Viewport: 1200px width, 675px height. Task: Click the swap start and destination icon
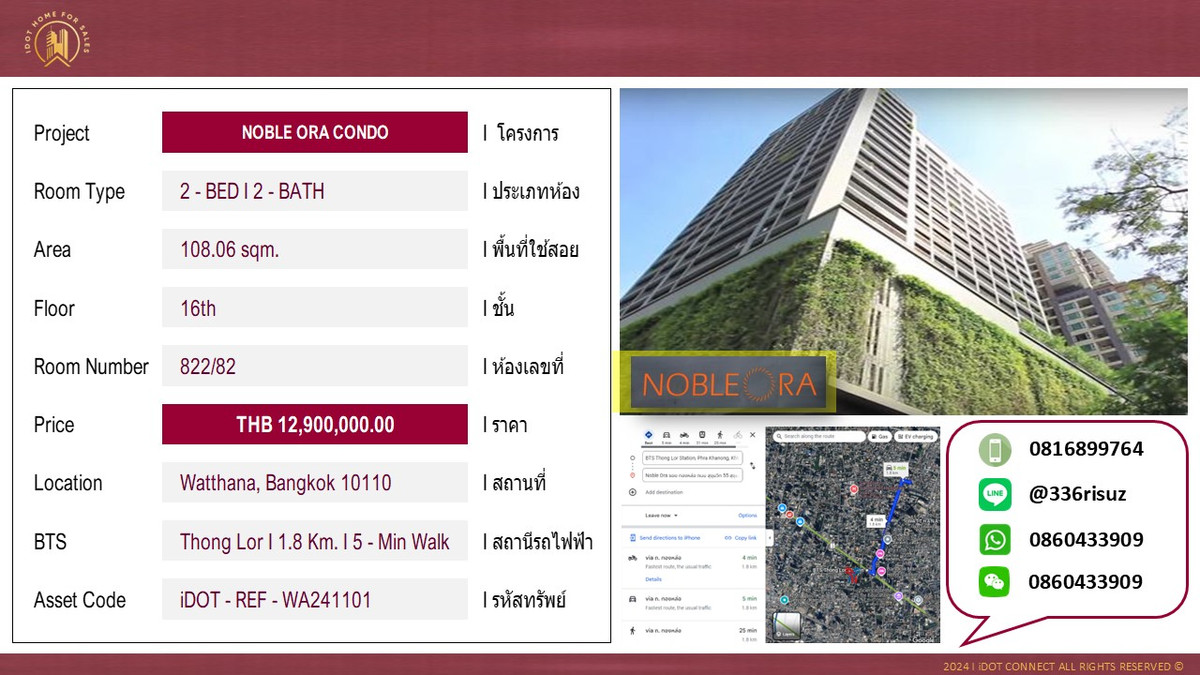point(753,465)
